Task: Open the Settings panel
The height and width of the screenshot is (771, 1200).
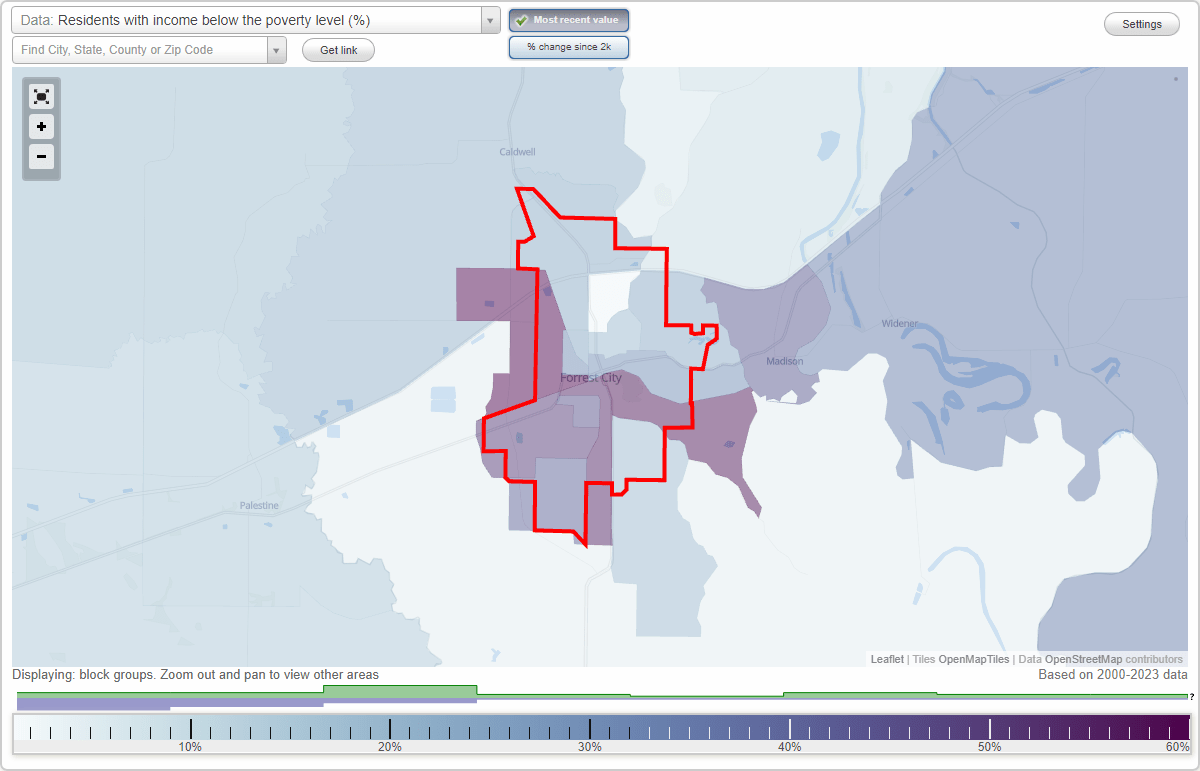Action: [x=1141, y=23]
